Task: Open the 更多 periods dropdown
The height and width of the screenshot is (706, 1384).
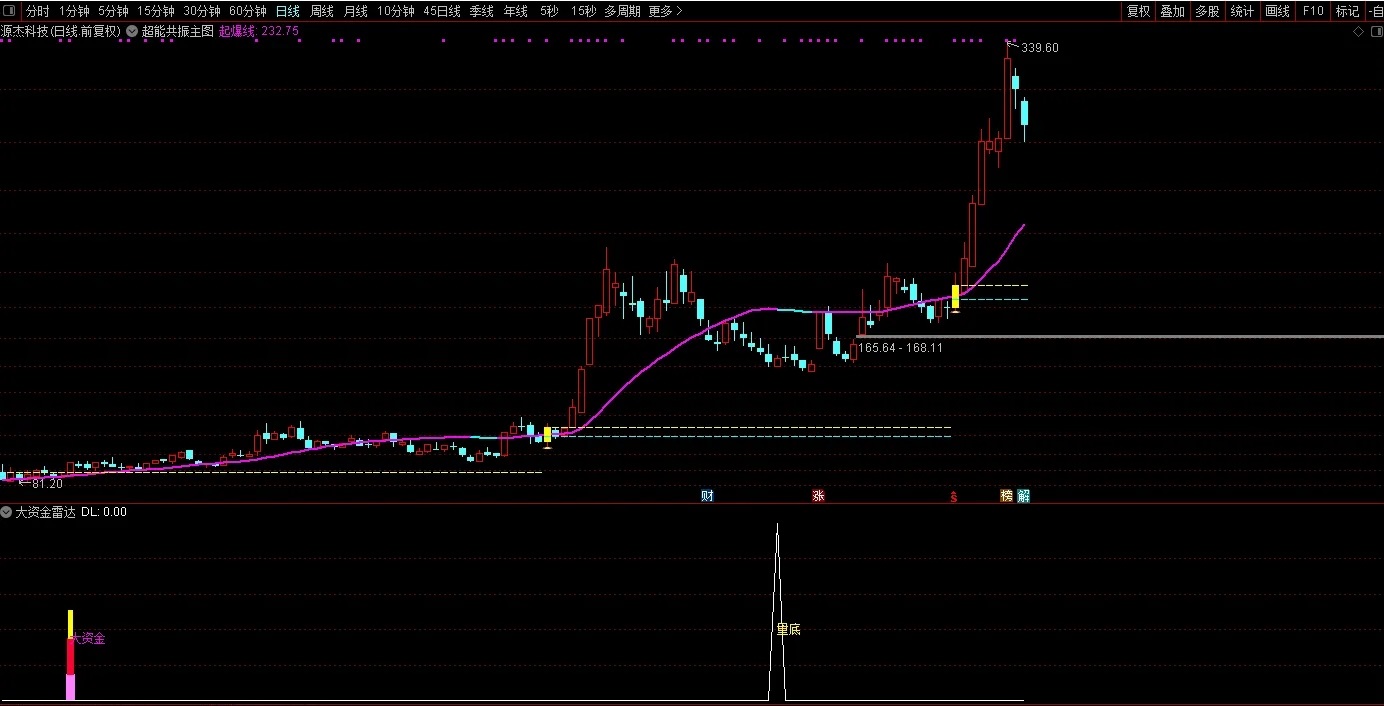Action: tap(665, 11)
